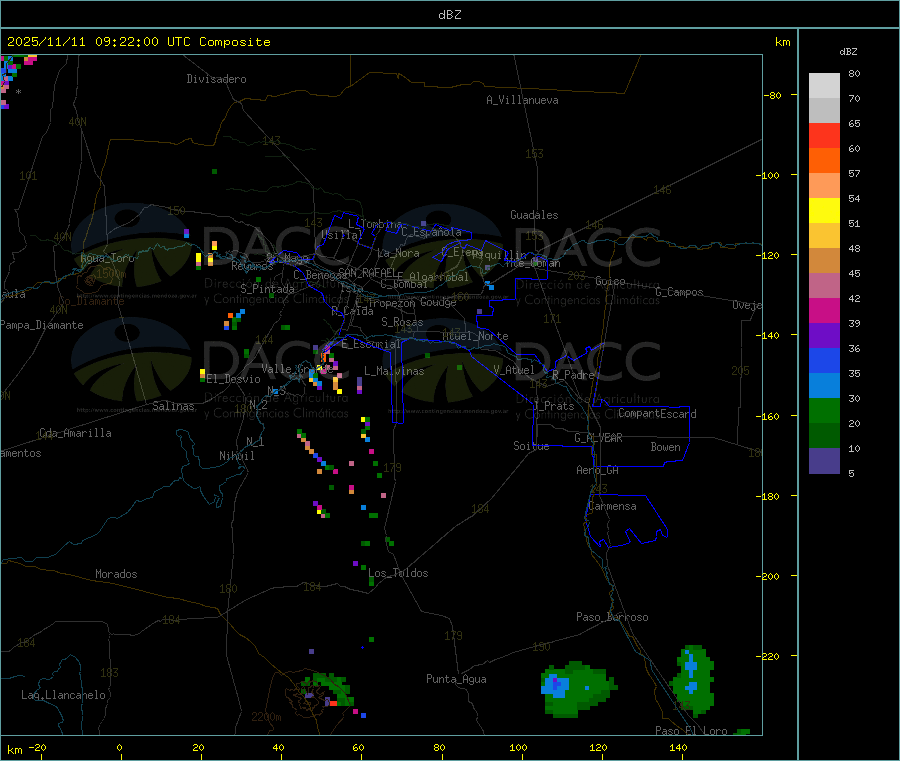The width and height of the screenshot is (900, 761).
Task: Click the Atuel_Norte label
Action: (x=475, y=336)
